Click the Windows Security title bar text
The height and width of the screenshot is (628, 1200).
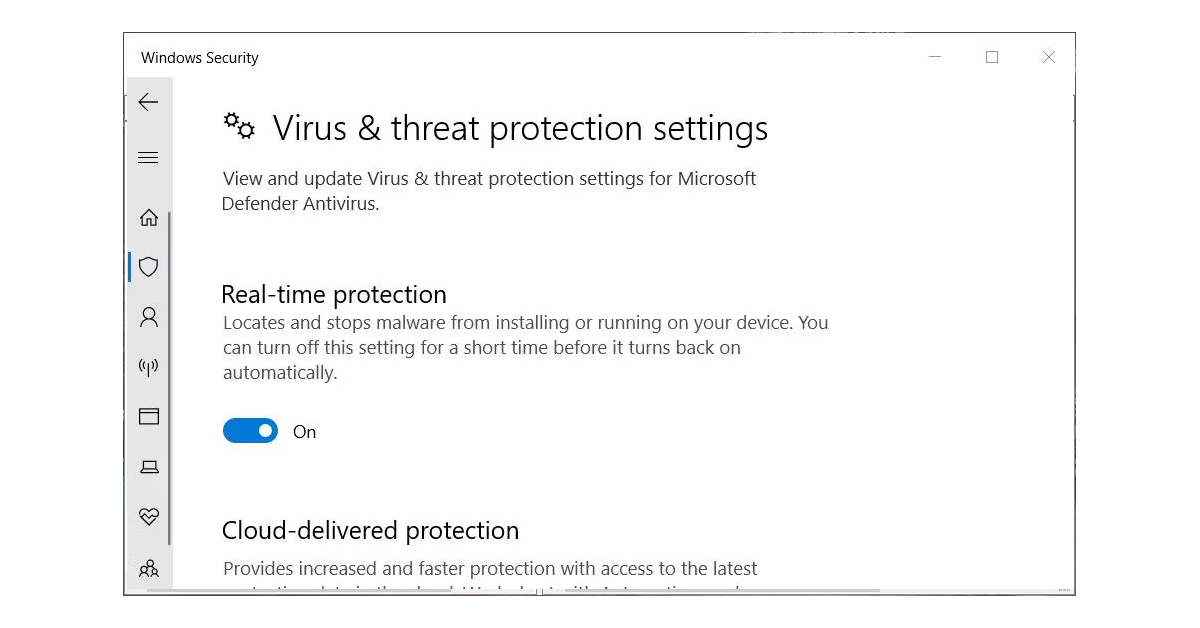click(200, 58)
